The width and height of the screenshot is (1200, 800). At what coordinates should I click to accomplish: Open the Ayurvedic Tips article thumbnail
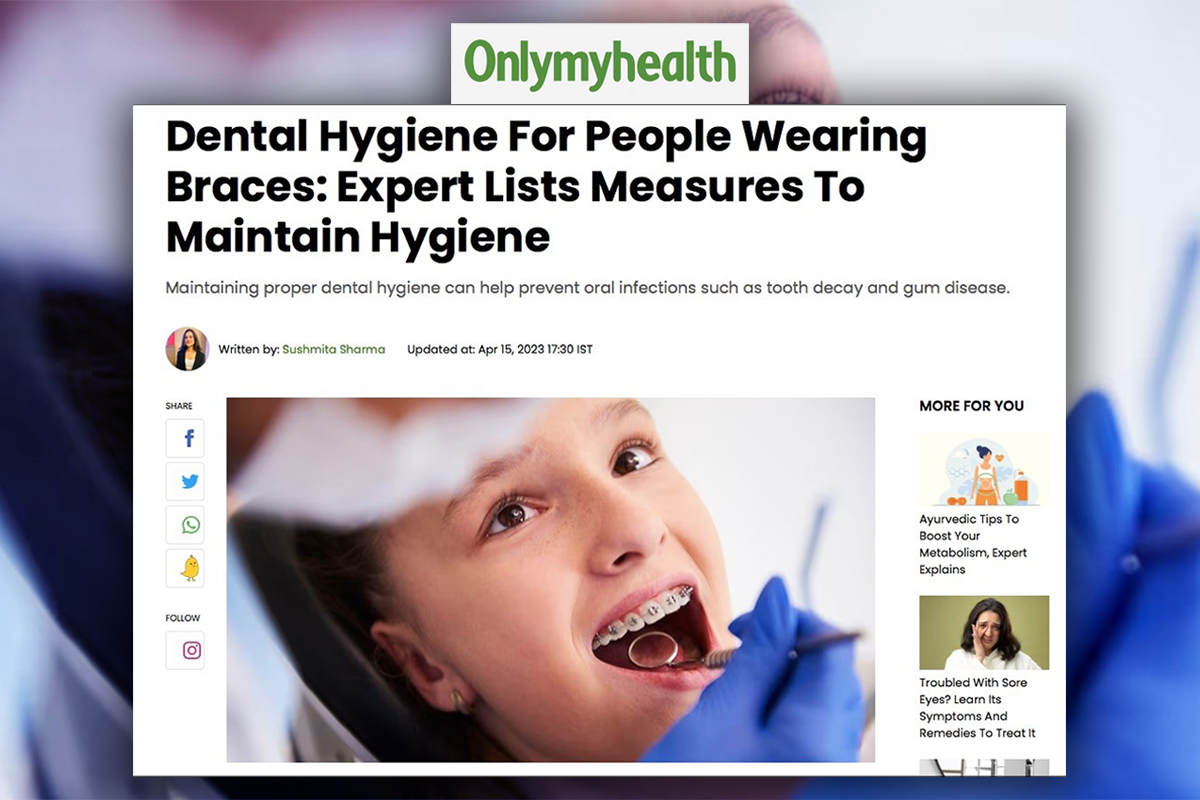pos(984,470)
